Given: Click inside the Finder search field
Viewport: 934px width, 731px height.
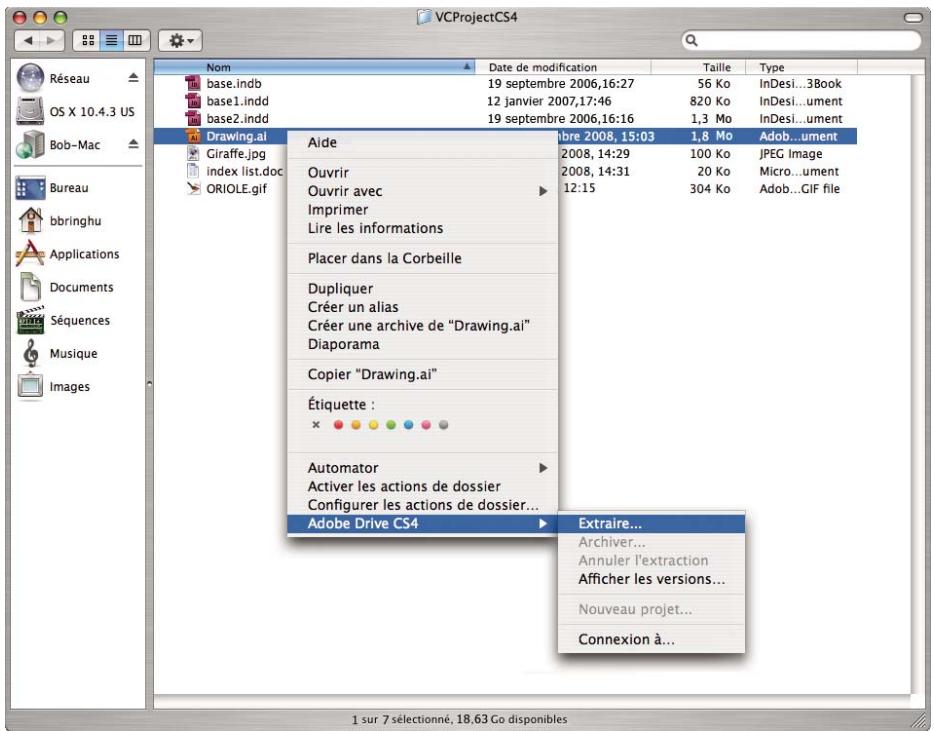Looking at the screenshot, I should pos(801,41).
